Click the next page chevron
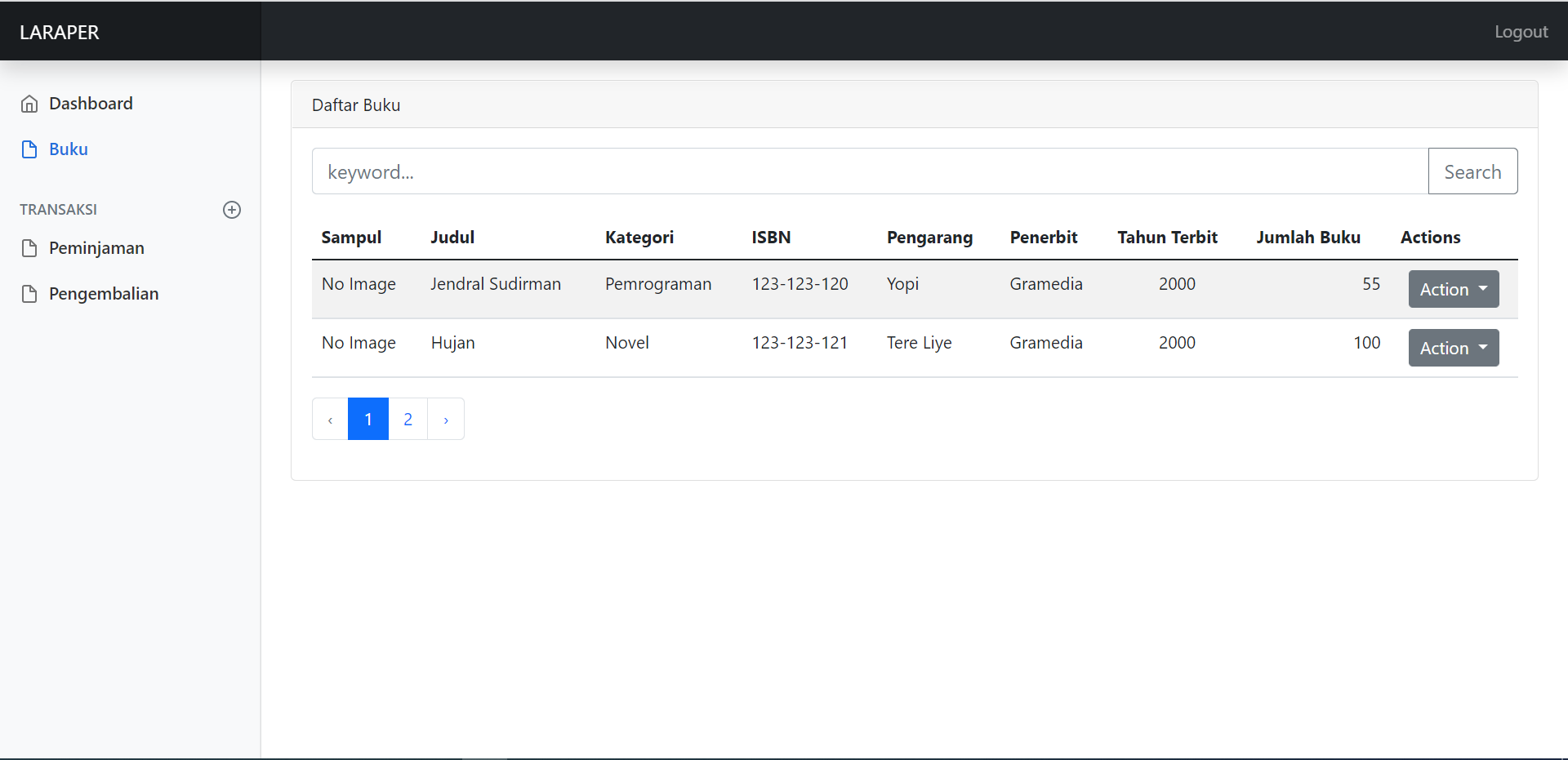Viewport: 1568px width, 760px height. (446, 419)
